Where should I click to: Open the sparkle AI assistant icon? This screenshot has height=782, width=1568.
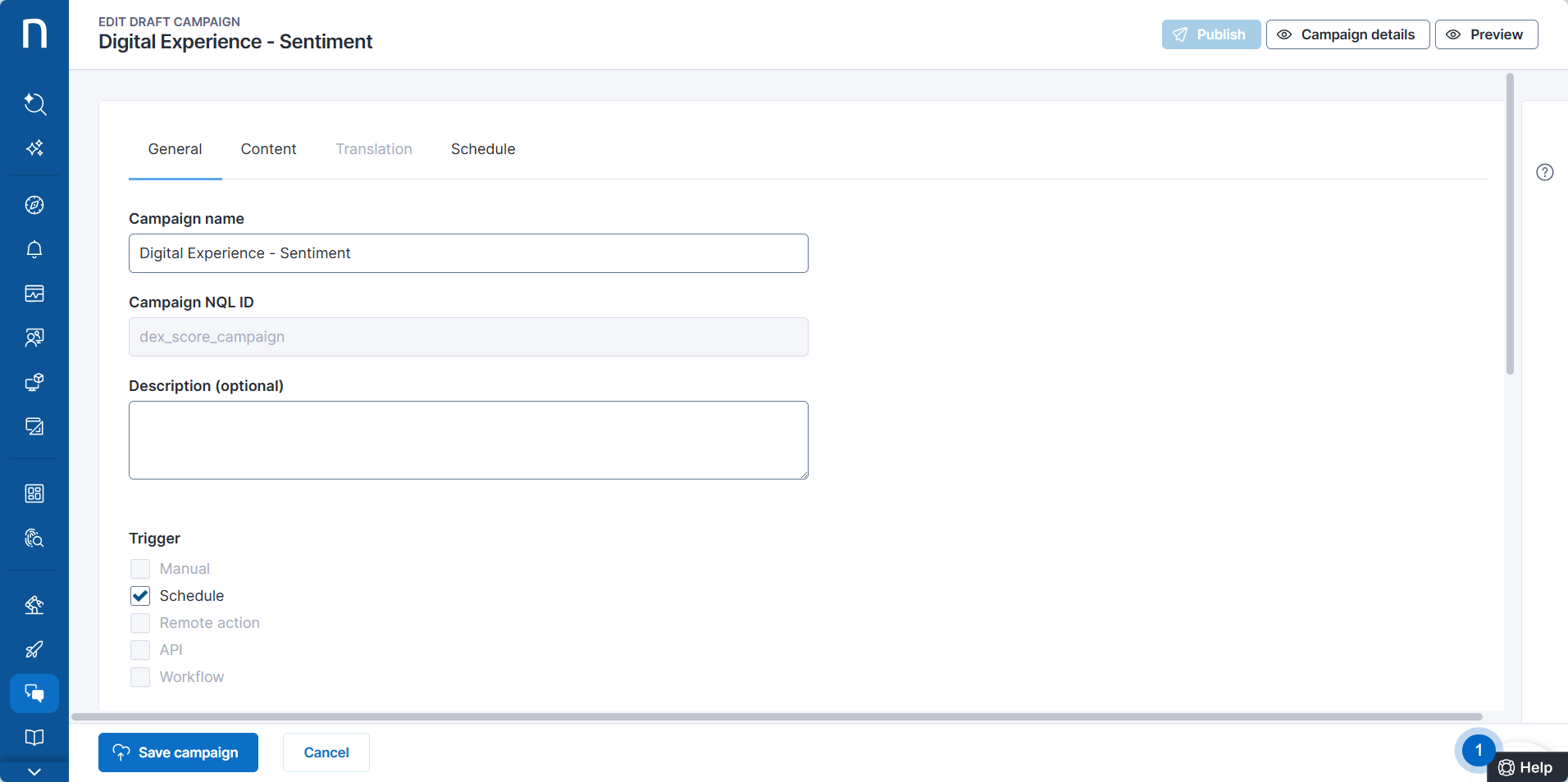34,148
